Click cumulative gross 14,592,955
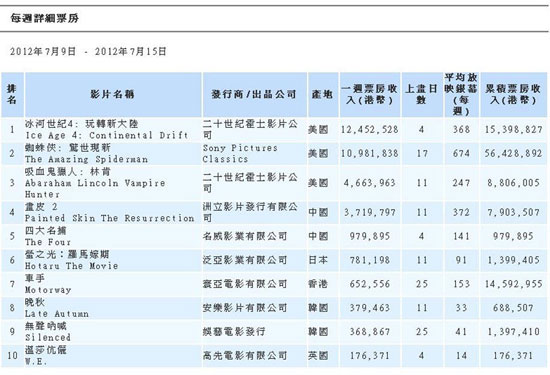Viewport: 550px width, 375px height. coord(514,284)
